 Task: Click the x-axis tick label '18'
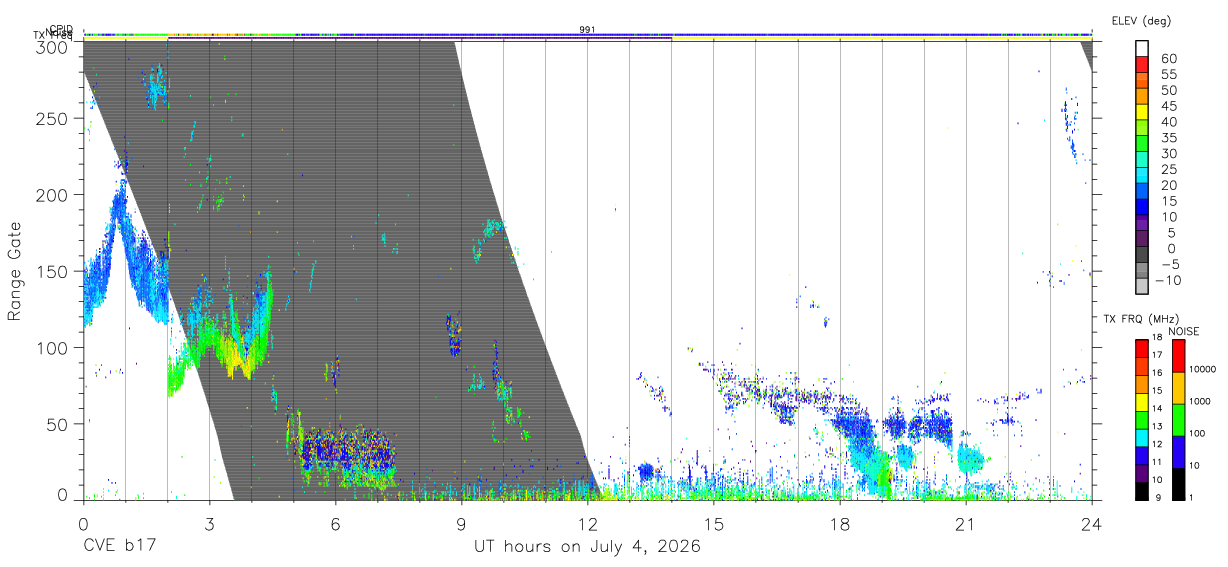[839, 523]
